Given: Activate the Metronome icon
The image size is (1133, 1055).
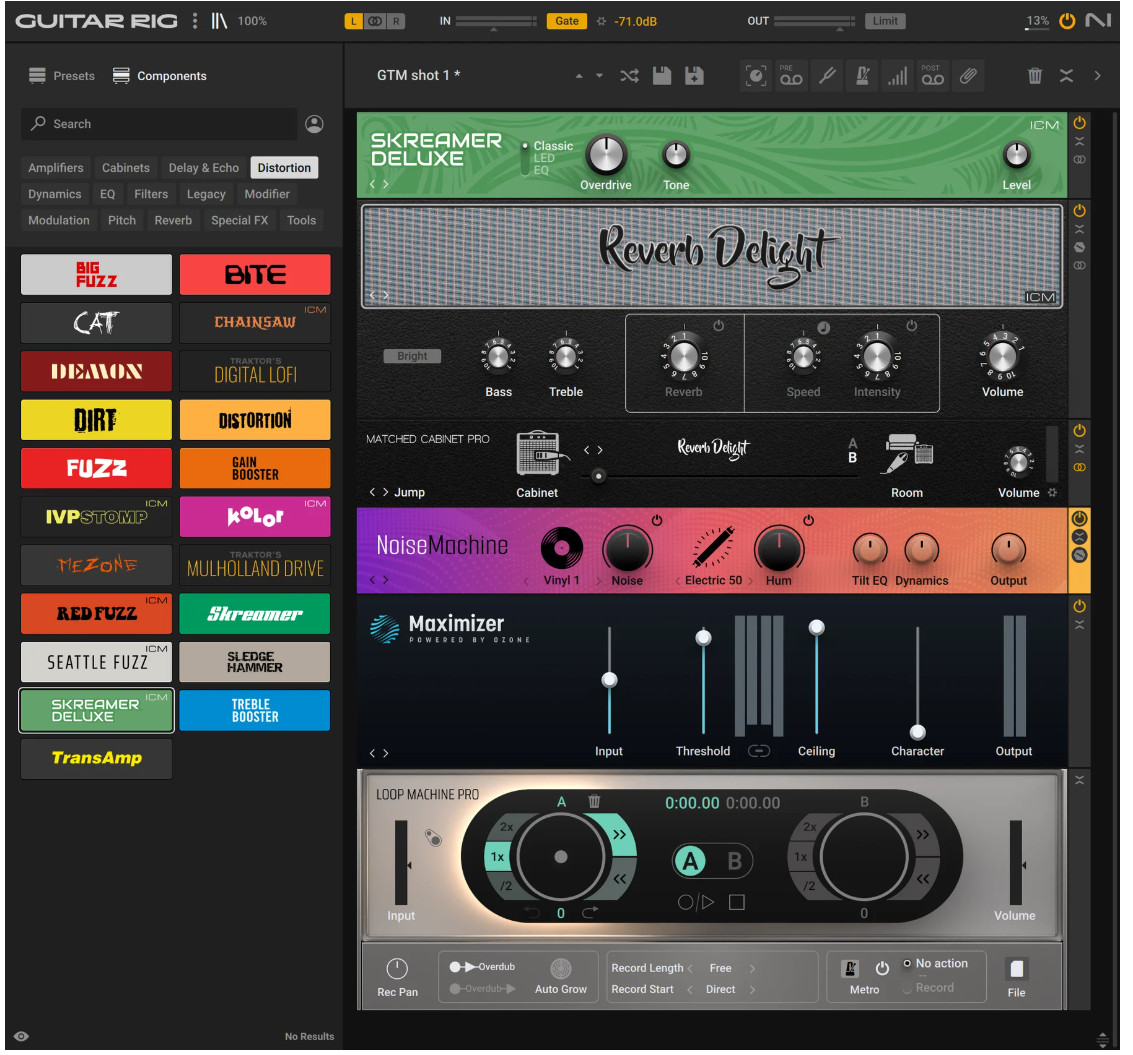Looking at the screenshot, I should (862, 75).
